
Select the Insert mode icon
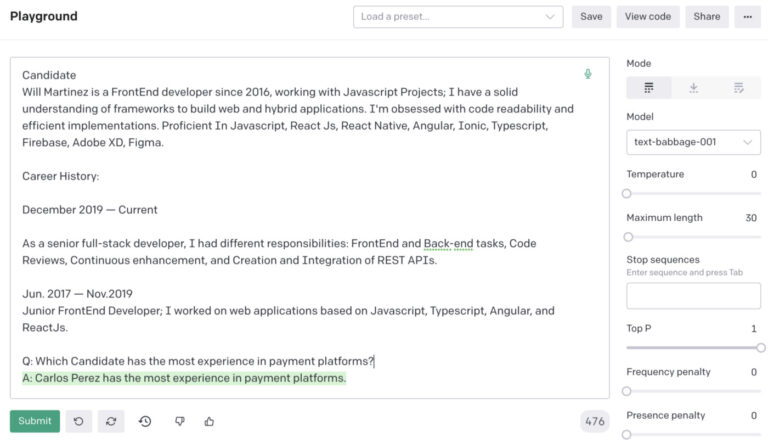coord(694,88)
